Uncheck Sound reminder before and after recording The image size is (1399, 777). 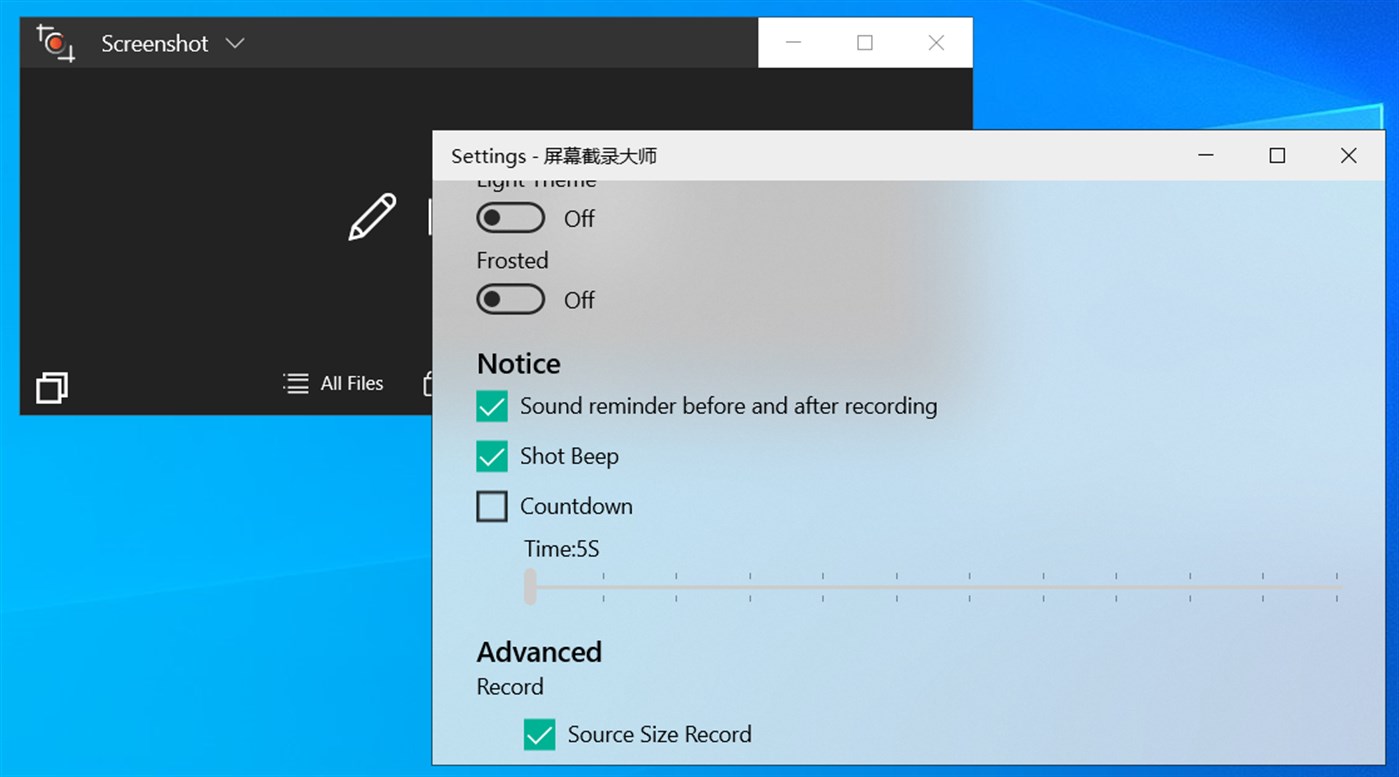(x=491, y=406)
